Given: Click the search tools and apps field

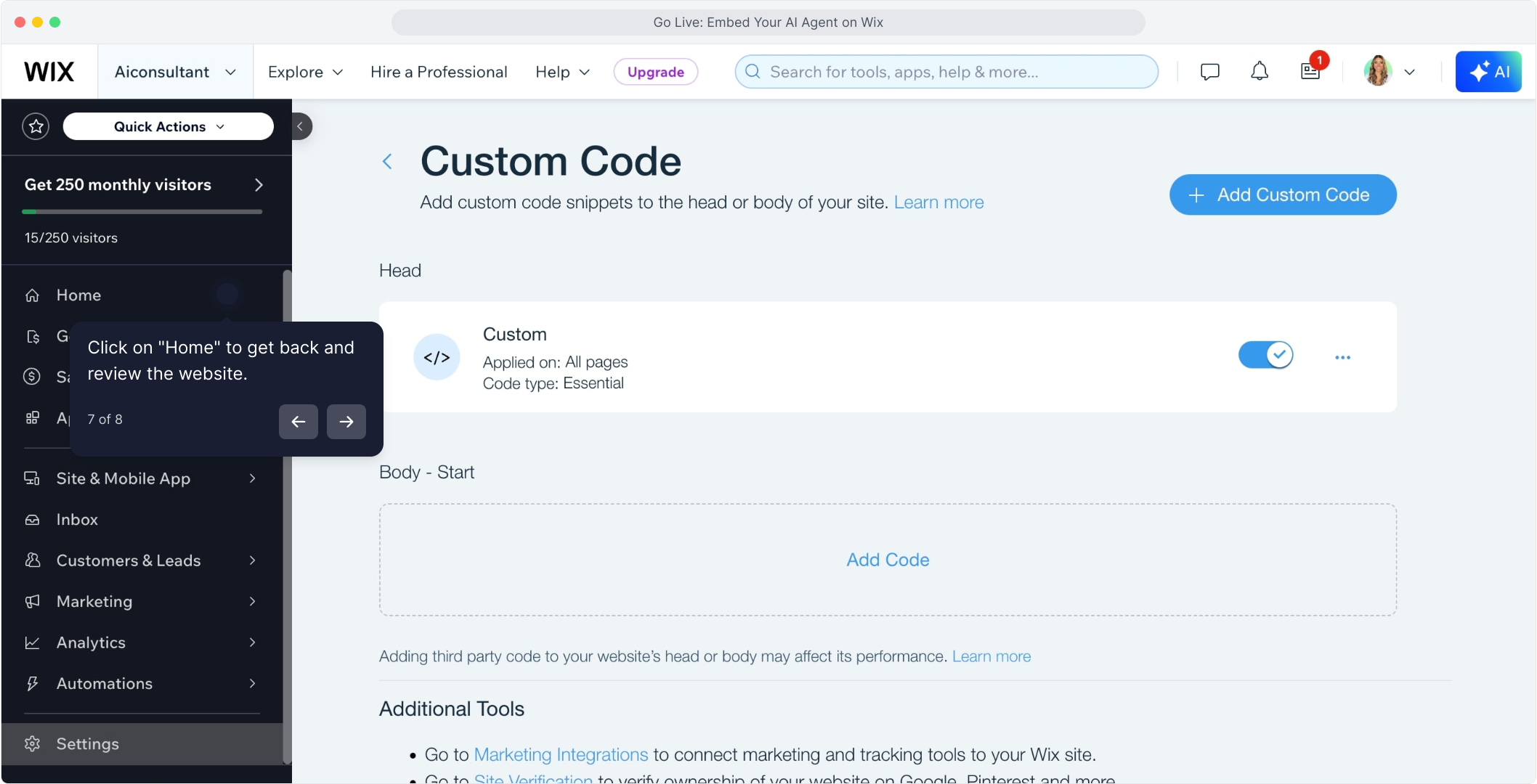Looking at the screenshot, I should tap(946, 72).
